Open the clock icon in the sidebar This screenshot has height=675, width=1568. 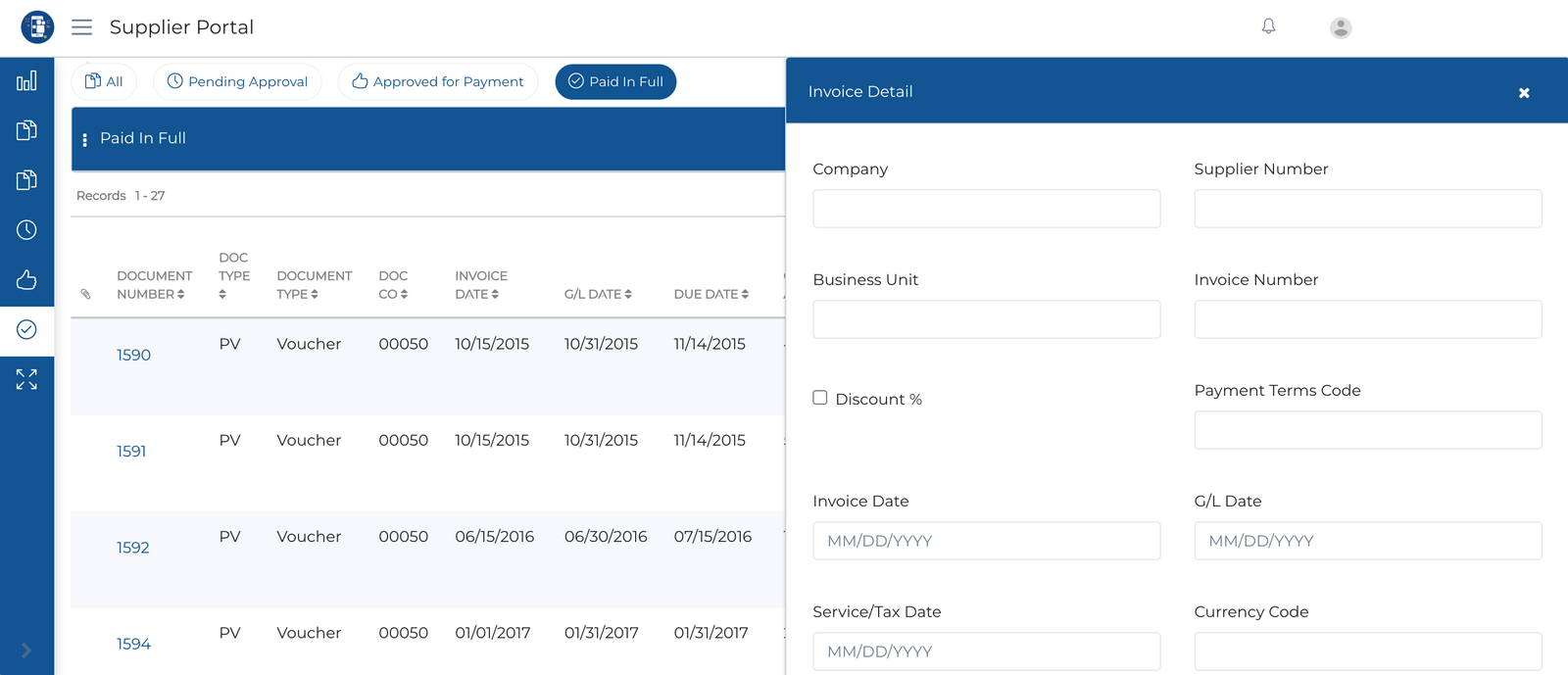[26, 230]
